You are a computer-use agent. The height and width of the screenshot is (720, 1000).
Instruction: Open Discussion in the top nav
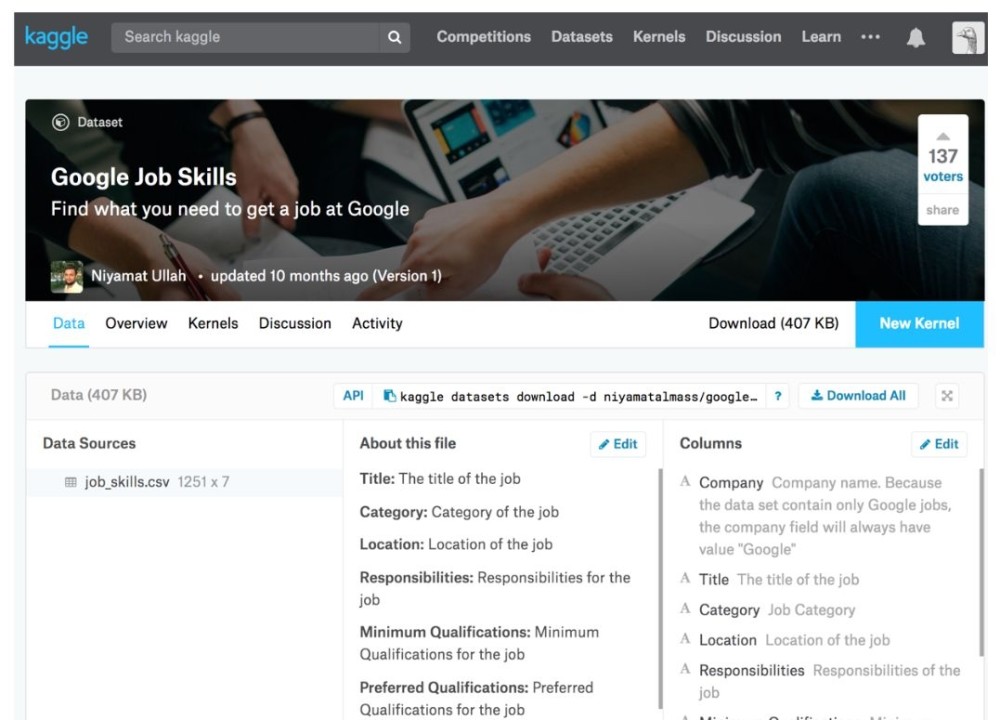click(x=743, y=37)
